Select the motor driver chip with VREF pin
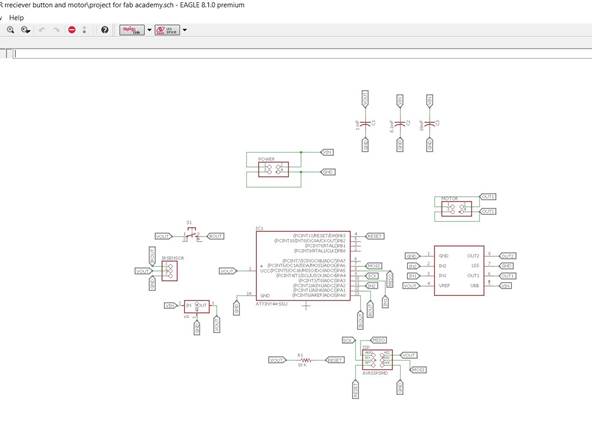Viewport: 592px width, 426px height. pyautogui.click(x=459, y=270)
